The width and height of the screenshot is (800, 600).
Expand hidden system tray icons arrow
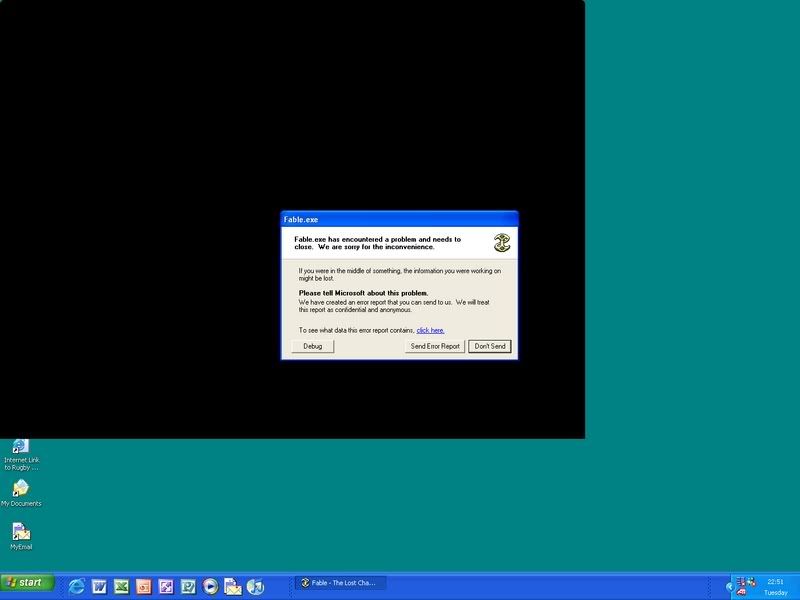pyautogui.click(x=730, y=587)
